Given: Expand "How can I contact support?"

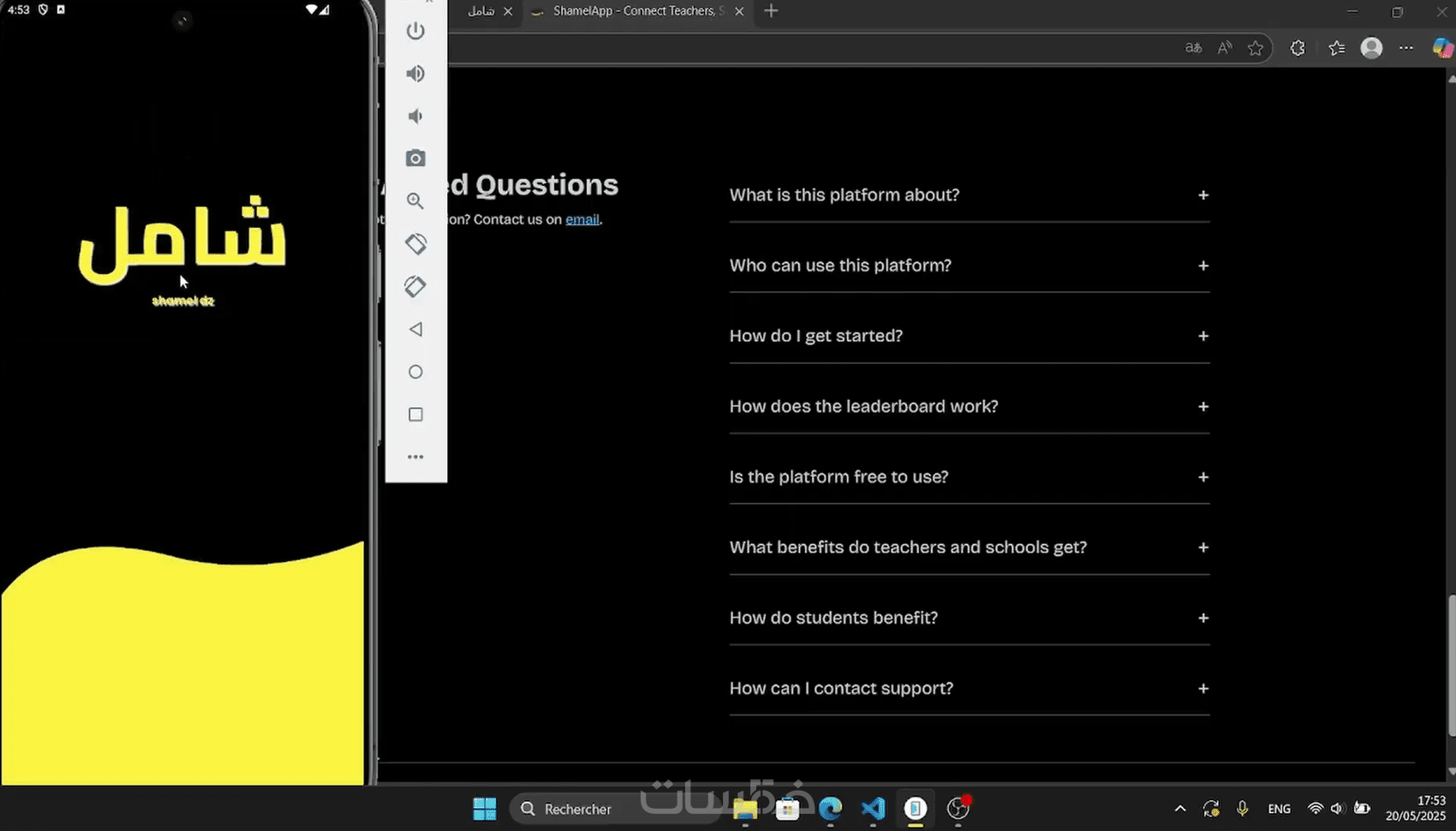Looking at the screenshot, I should click(969, 689).
